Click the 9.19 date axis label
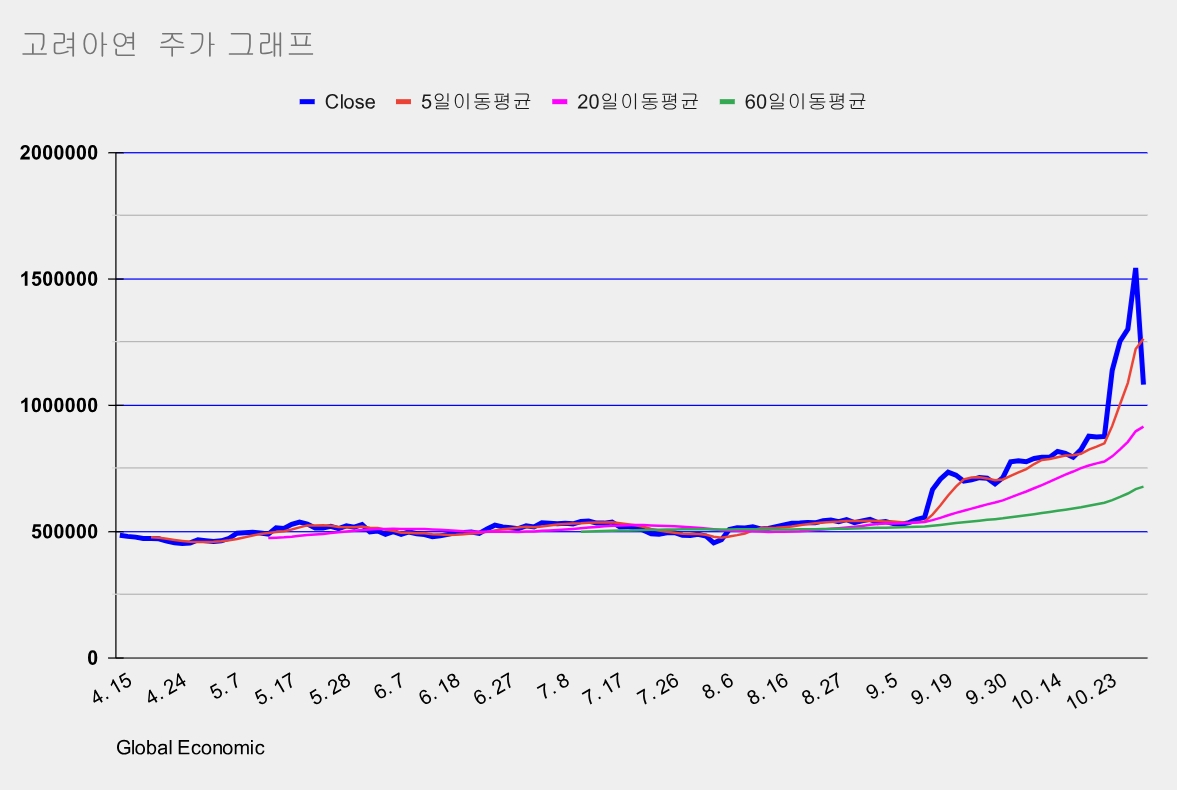Screen dimensions: 1177x790 (932, 689)
